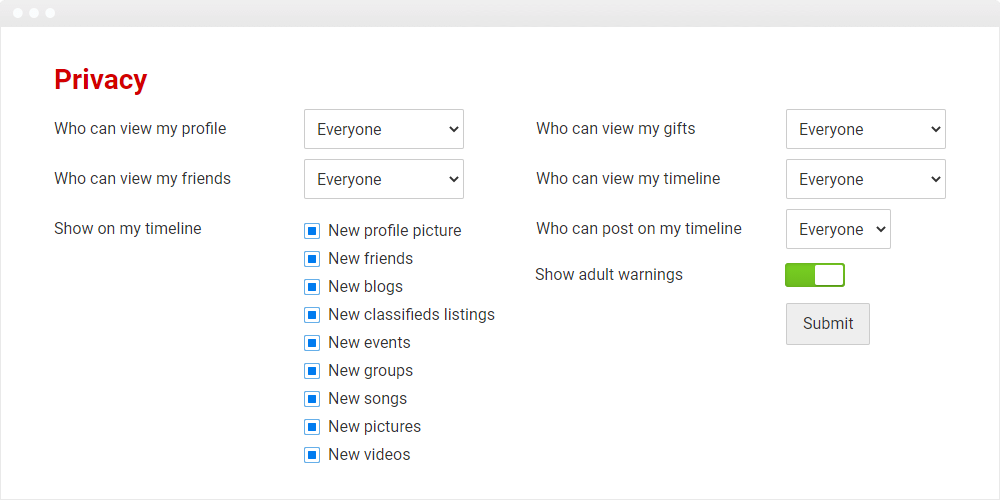This screenshot has height=500, width=1000.
Task: Toggle the New events checkbox
Action: click(x=312, y=343)
